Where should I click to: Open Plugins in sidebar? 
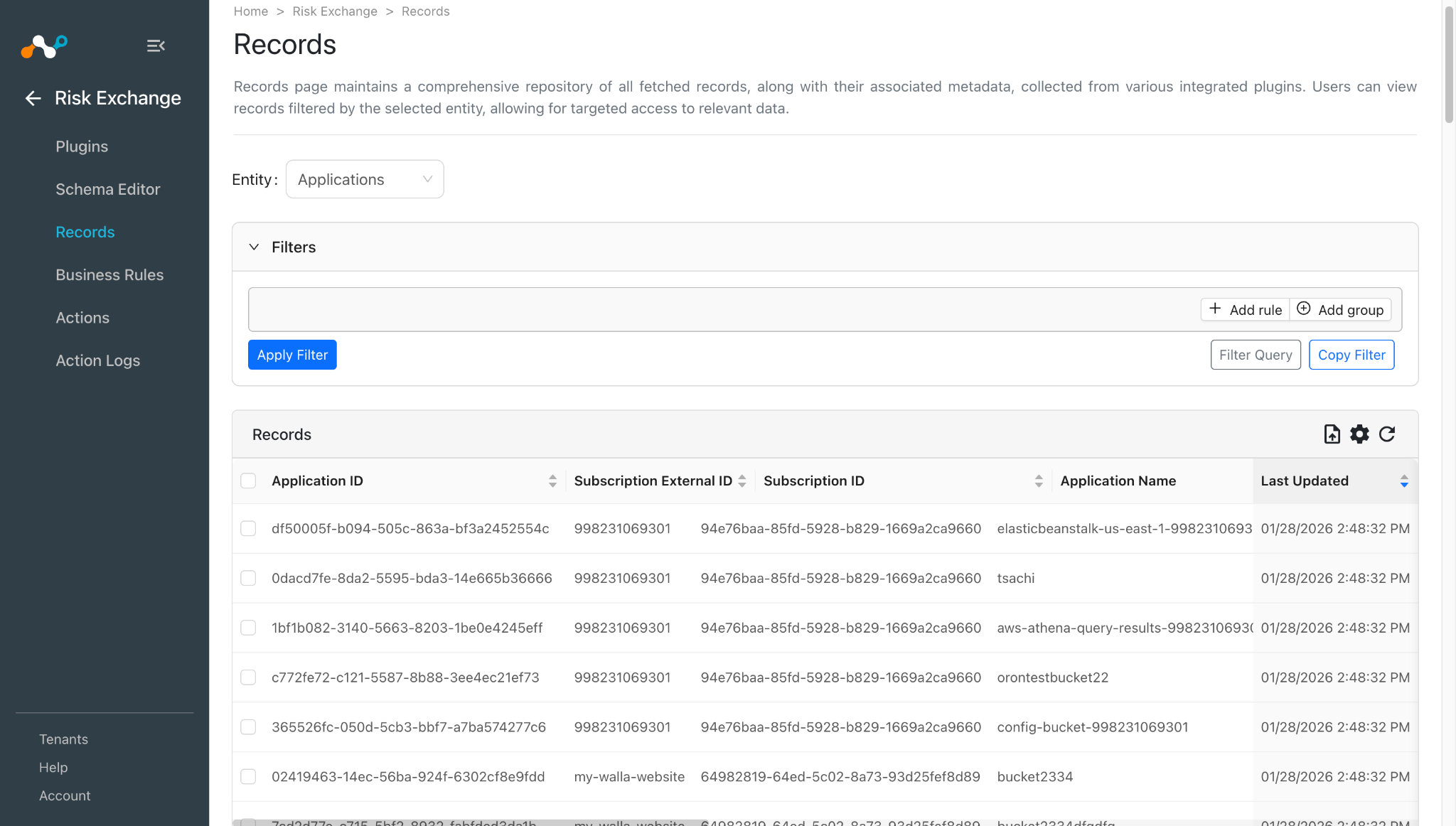coord(82,146)
